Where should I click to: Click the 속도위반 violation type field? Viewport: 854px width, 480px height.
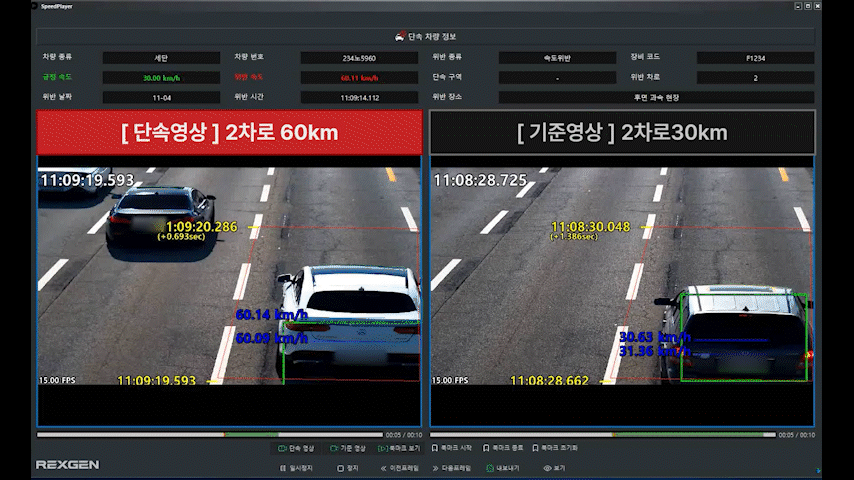[557, 58]
